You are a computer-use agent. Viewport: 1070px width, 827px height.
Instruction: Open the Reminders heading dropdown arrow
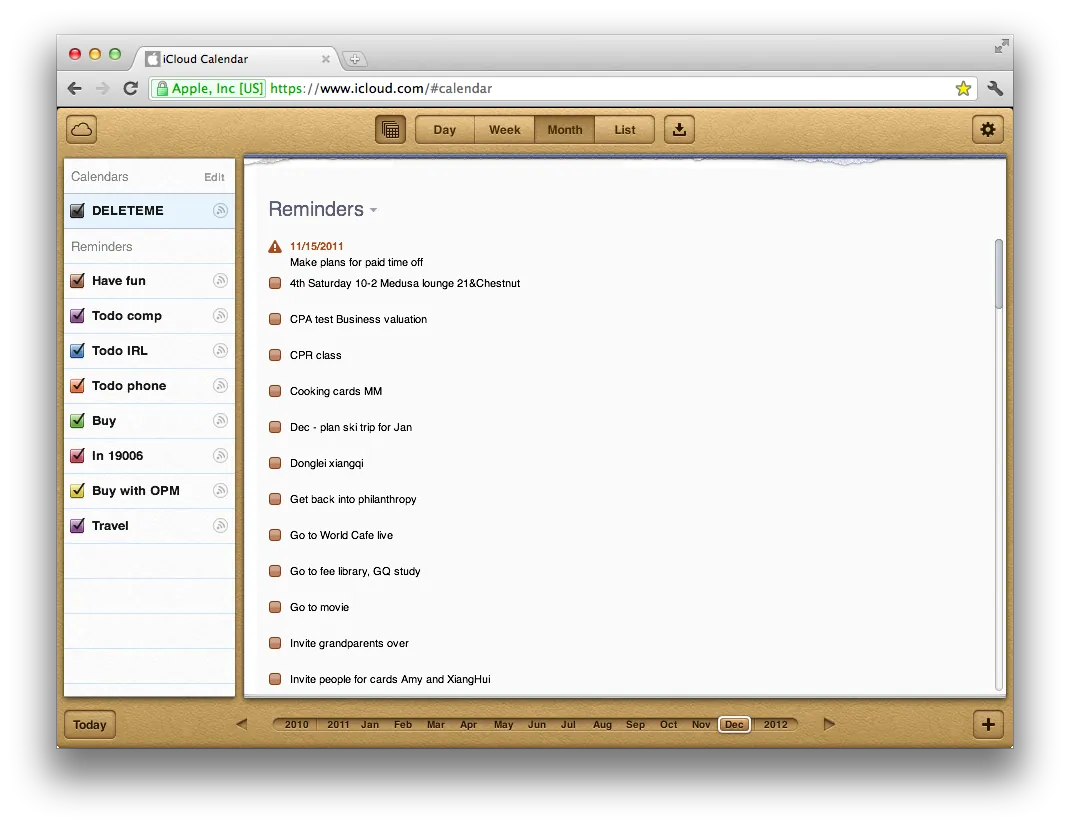[x=373, y=210]
